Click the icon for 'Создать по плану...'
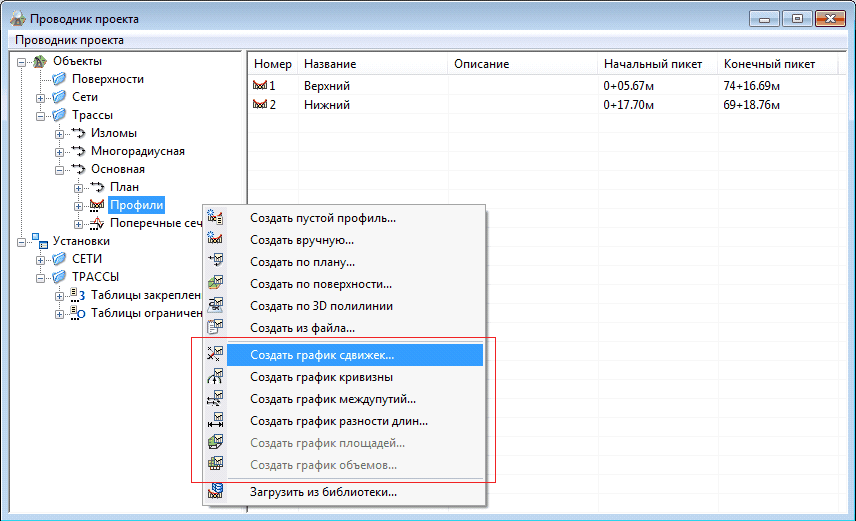 pyautogui.click(x=214, y=262)
